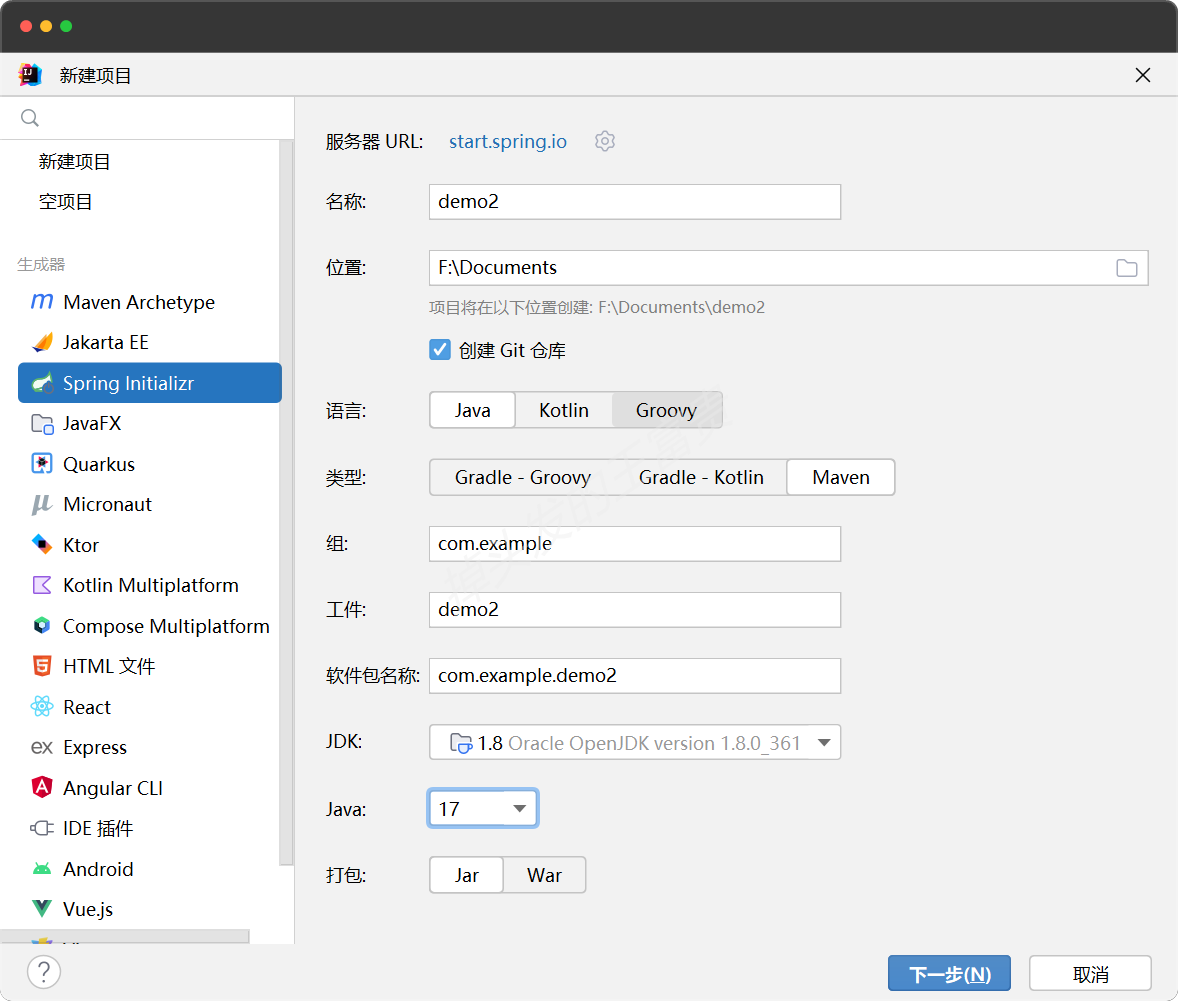The width and height of the screenshot is (1178, 1001).
Task: Select Compose Multiplatform generator entry
Action: [x=150, y=625]
